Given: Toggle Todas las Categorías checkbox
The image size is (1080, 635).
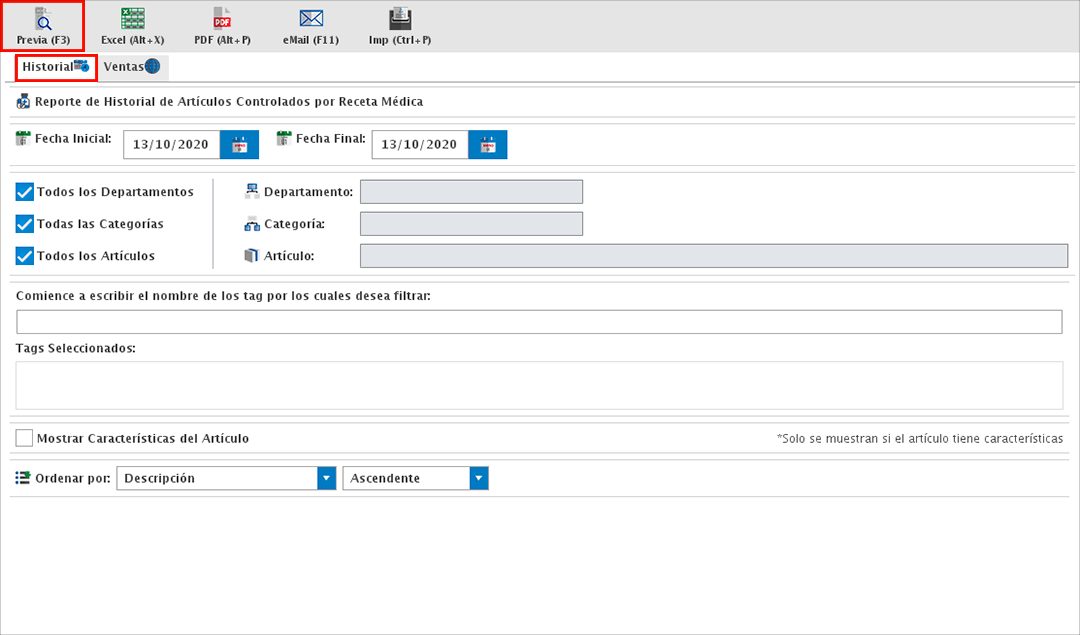Looking at the screenshot, I should (x=25, y=224).
